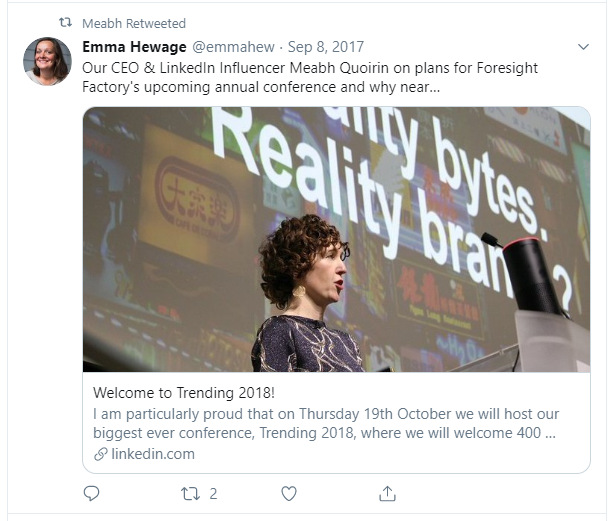Click the retweet count number 2
The height and width of the screenshot is (521, 614).
[213, 494]
